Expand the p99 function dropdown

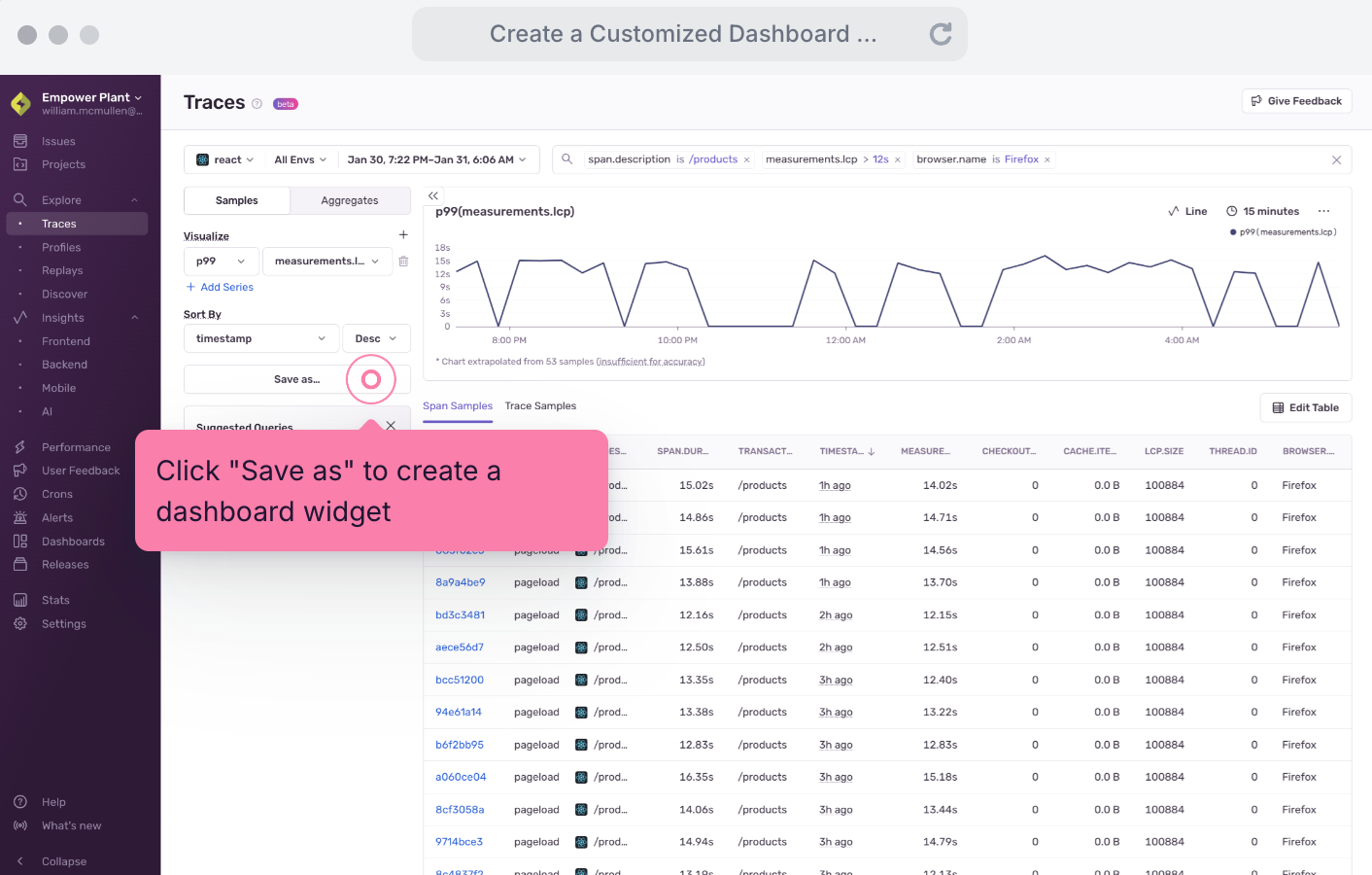(x=221, y=262)
